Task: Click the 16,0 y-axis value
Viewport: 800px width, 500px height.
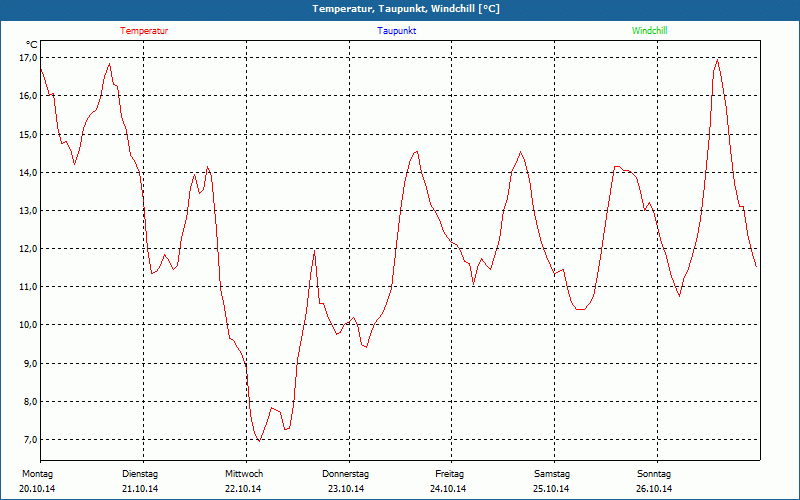Action: pos(28,96)
